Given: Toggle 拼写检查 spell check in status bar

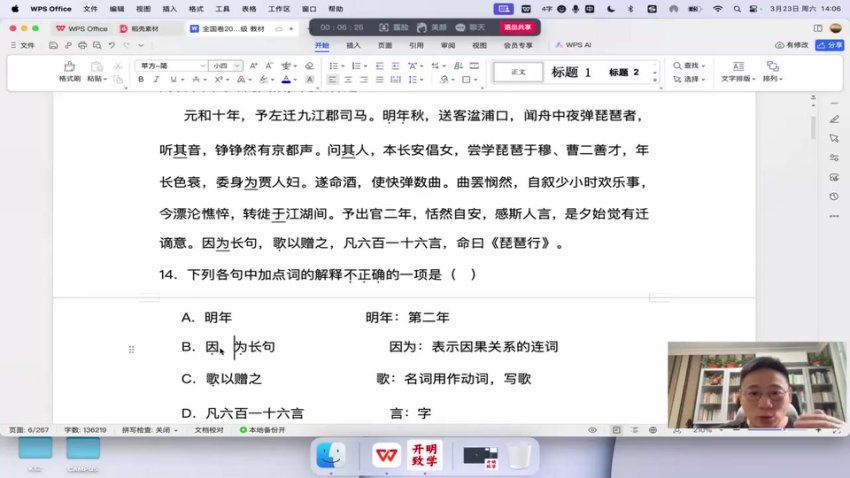Looking at the screenshot, I should point(150,429).
